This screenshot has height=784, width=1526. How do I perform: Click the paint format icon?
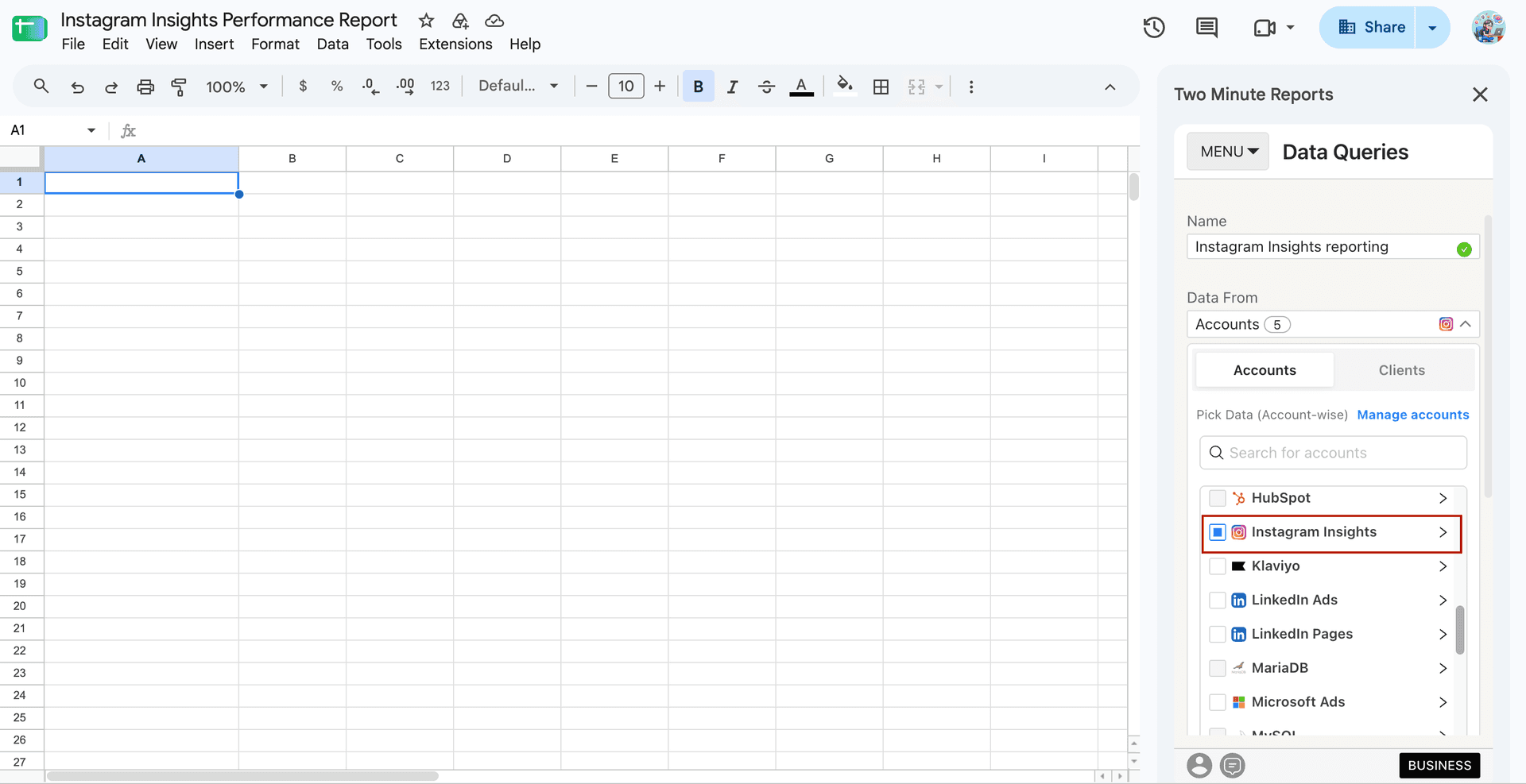pos(179,87)
